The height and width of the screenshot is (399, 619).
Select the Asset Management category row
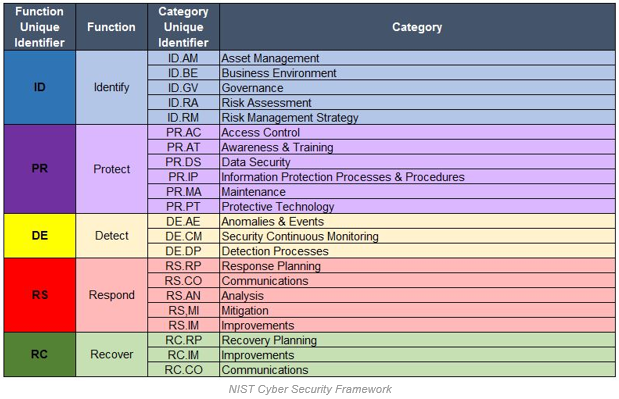417,58
